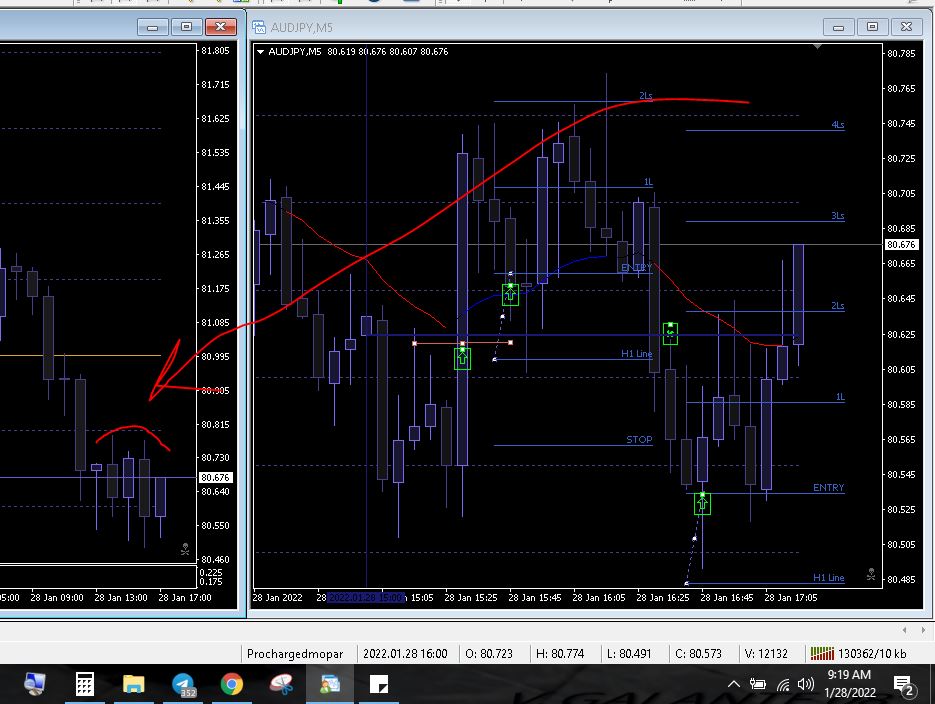The width and height of the screenshot is (935, 704).
Task: Open Telegram from the taskbar
Action: [x=183, y=685]
